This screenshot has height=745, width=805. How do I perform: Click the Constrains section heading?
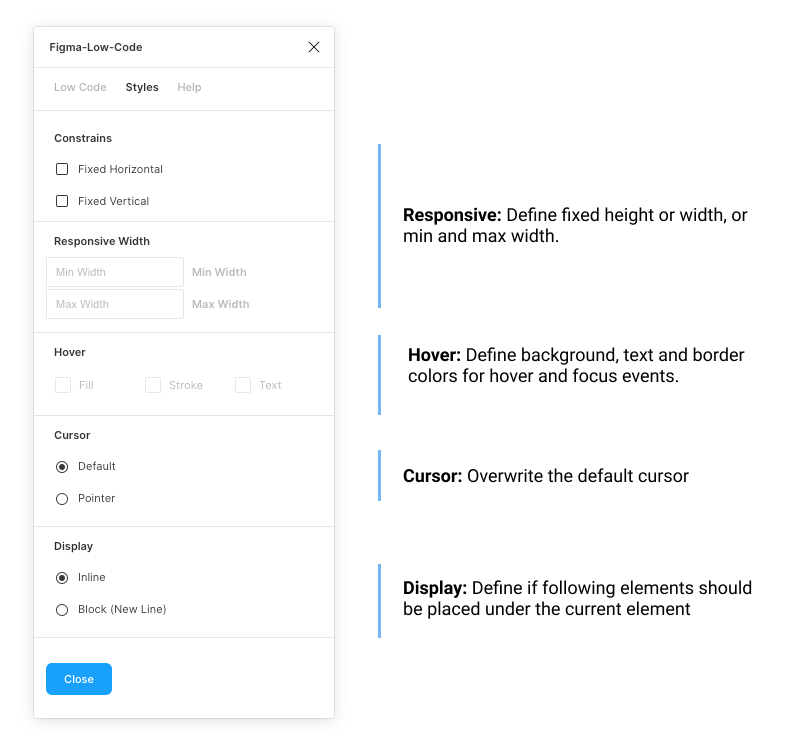pos(83,138)
